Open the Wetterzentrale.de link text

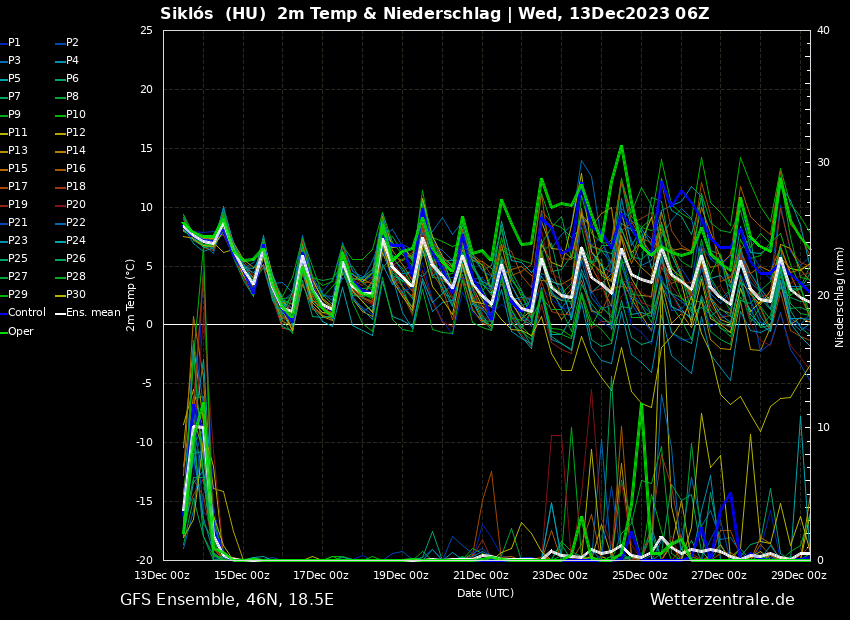point(722,600)
